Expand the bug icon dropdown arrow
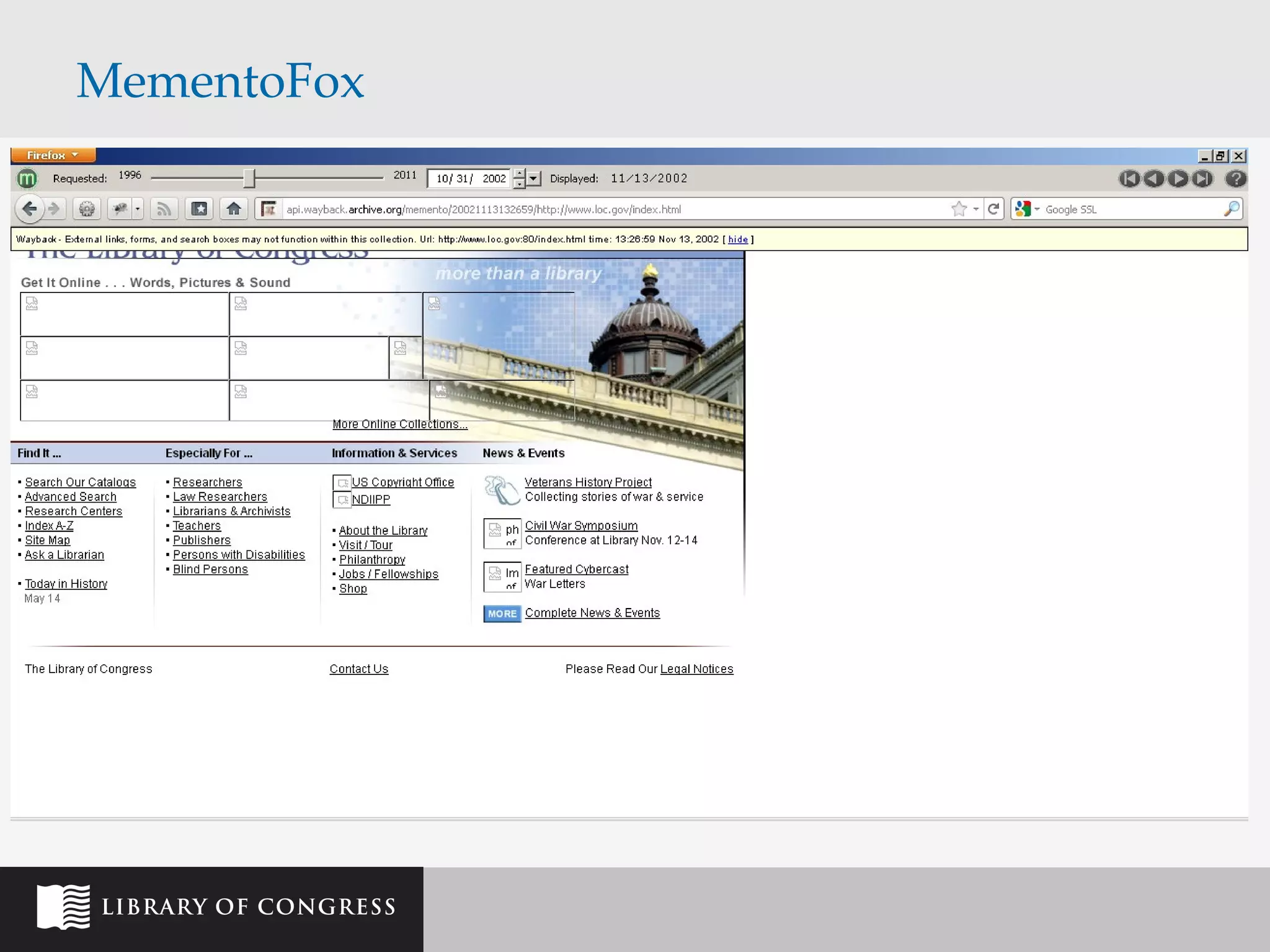The height and width of the screenshot is (952, 1270). [138, 209]
